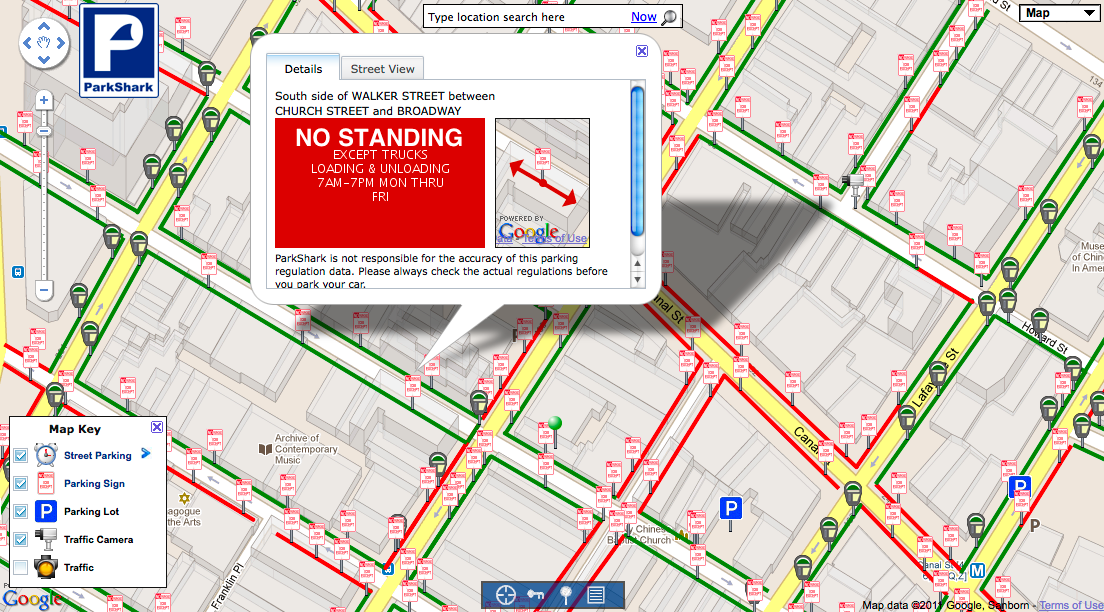Click the crosshair locate icon in bottom toolbar

click(x=506, y=595)
